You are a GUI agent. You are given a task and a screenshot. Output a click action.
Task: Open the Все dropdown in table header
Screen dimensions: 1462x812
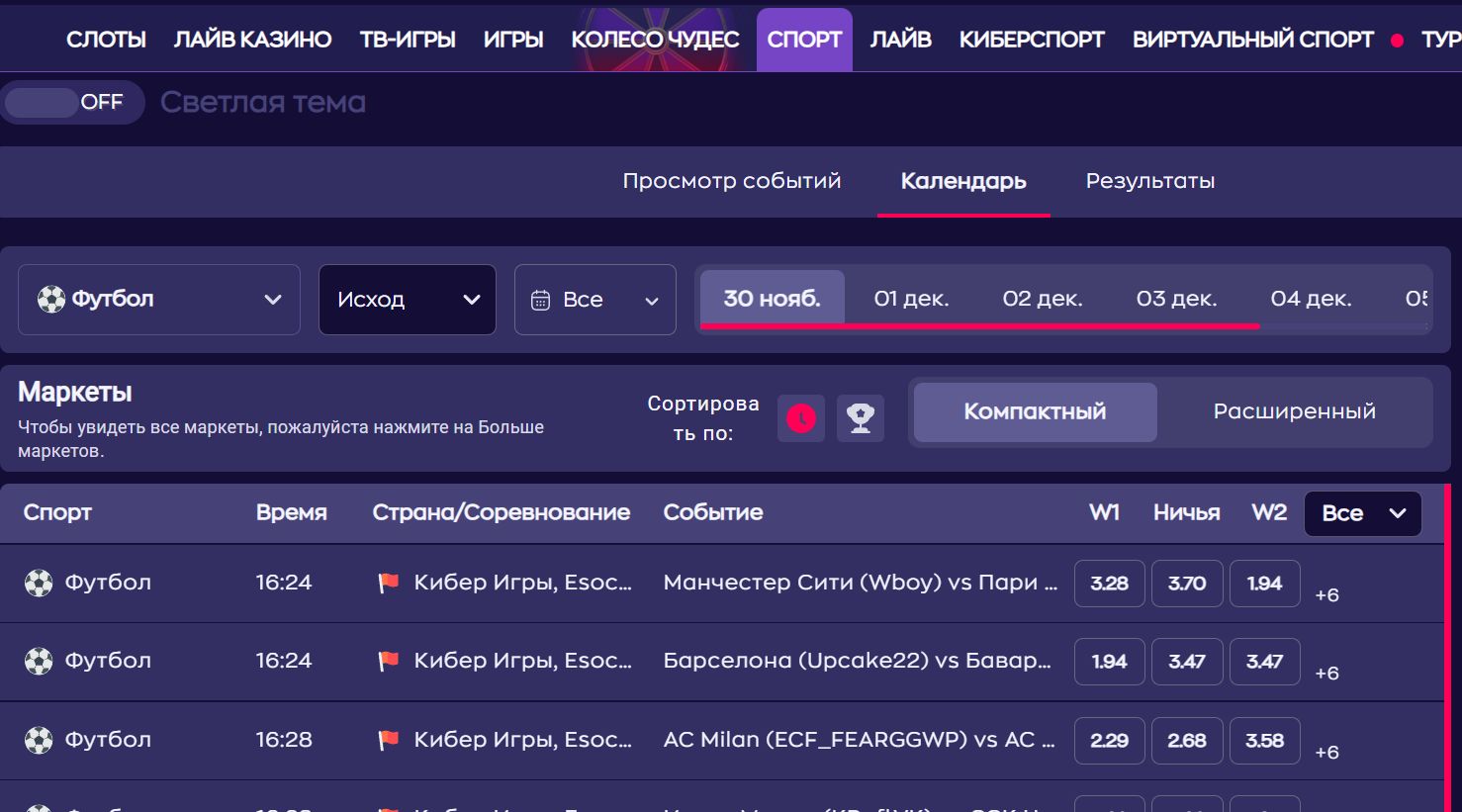click(x=1363, y=513)
